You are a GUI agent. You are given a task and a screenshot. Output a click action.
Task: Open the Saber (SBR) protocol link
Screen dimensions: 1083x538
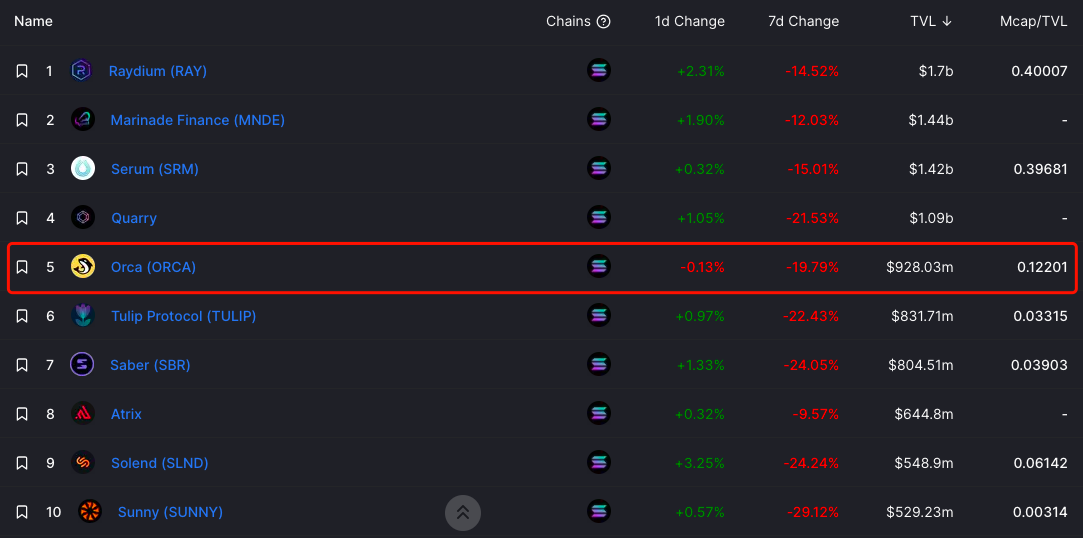[x=150, y=365]
